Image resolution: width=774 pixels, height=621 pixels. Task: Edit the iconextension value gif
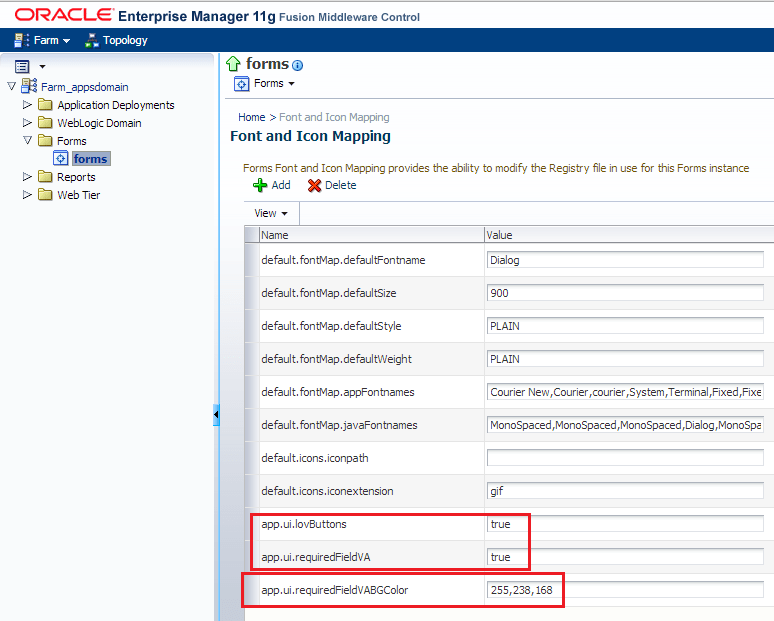pos(625,491)
